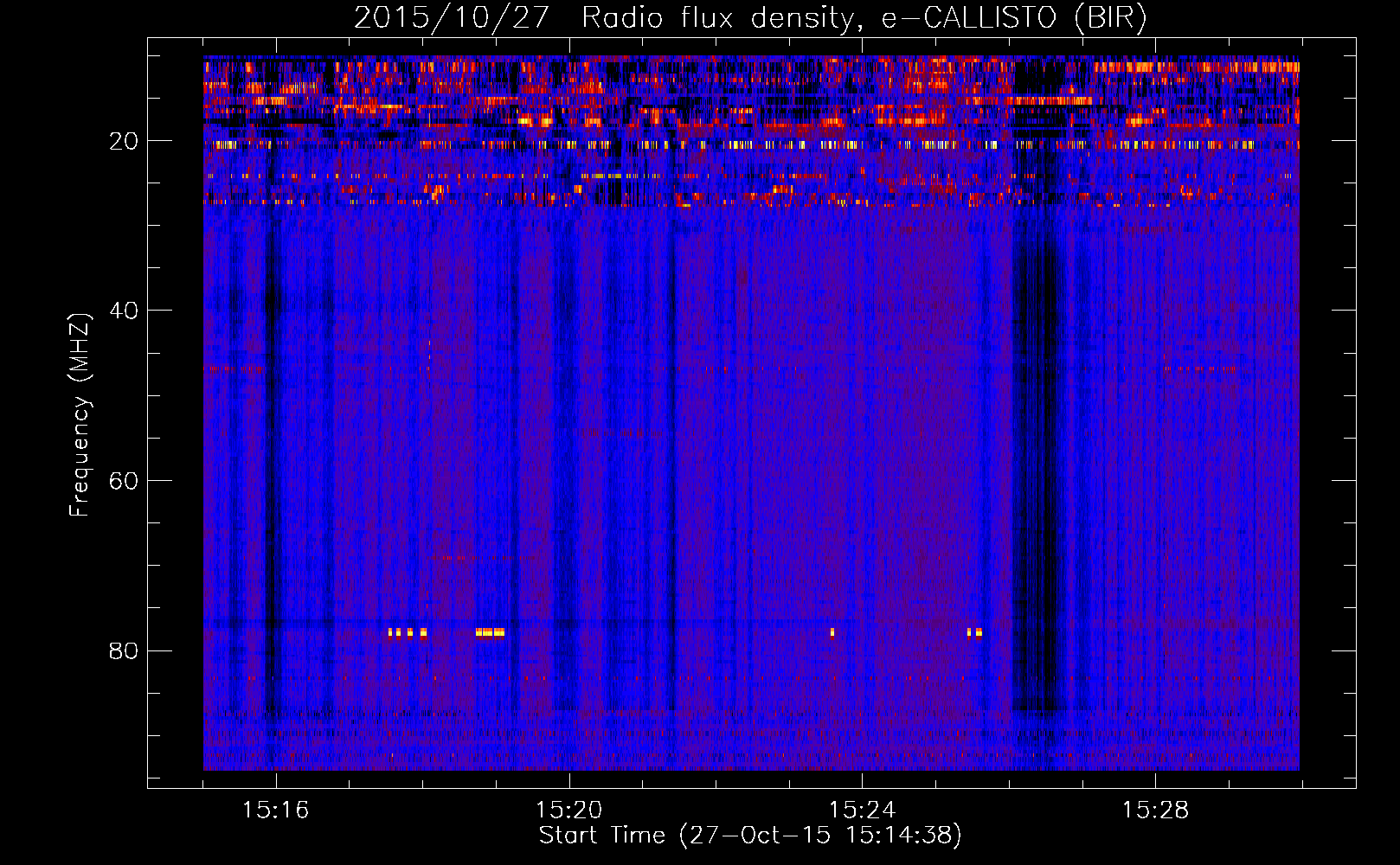Click the 15:24 time tick label
The width and height of the screenshot is (1400, 865).
coord(863,811)
